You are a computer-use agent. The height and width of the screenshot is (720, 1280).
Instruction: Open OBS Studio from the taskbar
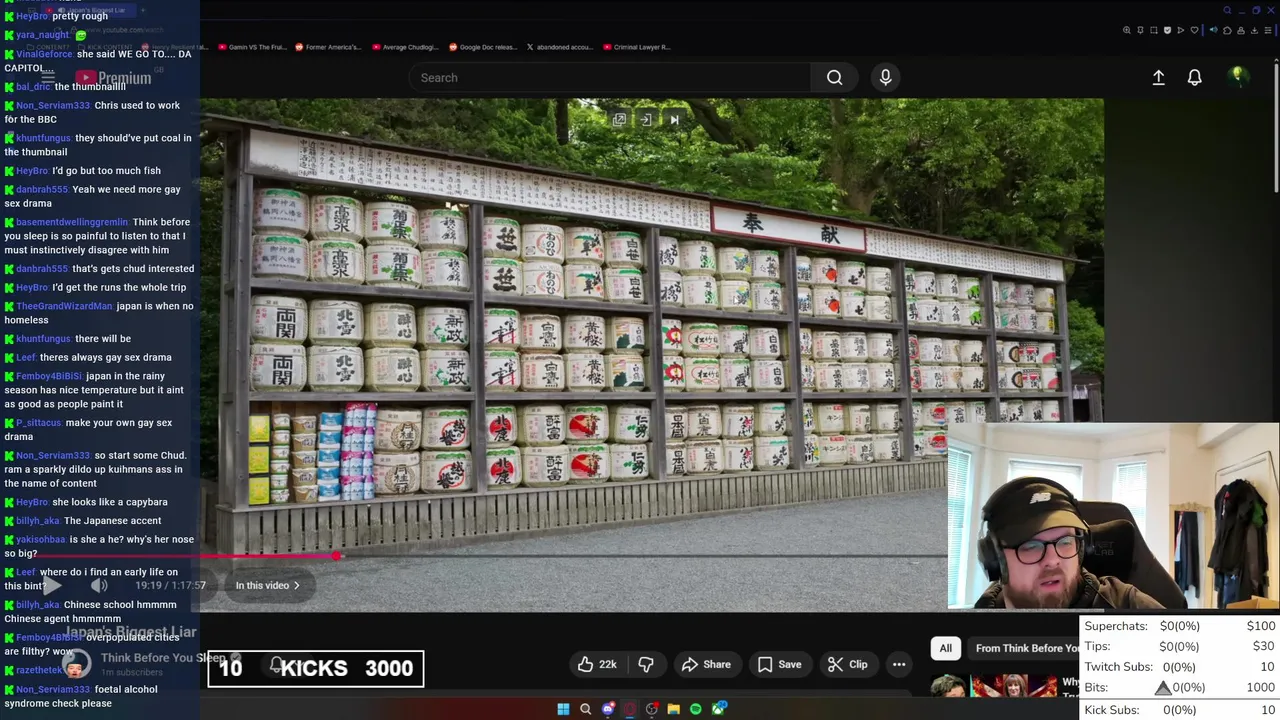pyautogui.click(x=651, y=709)
